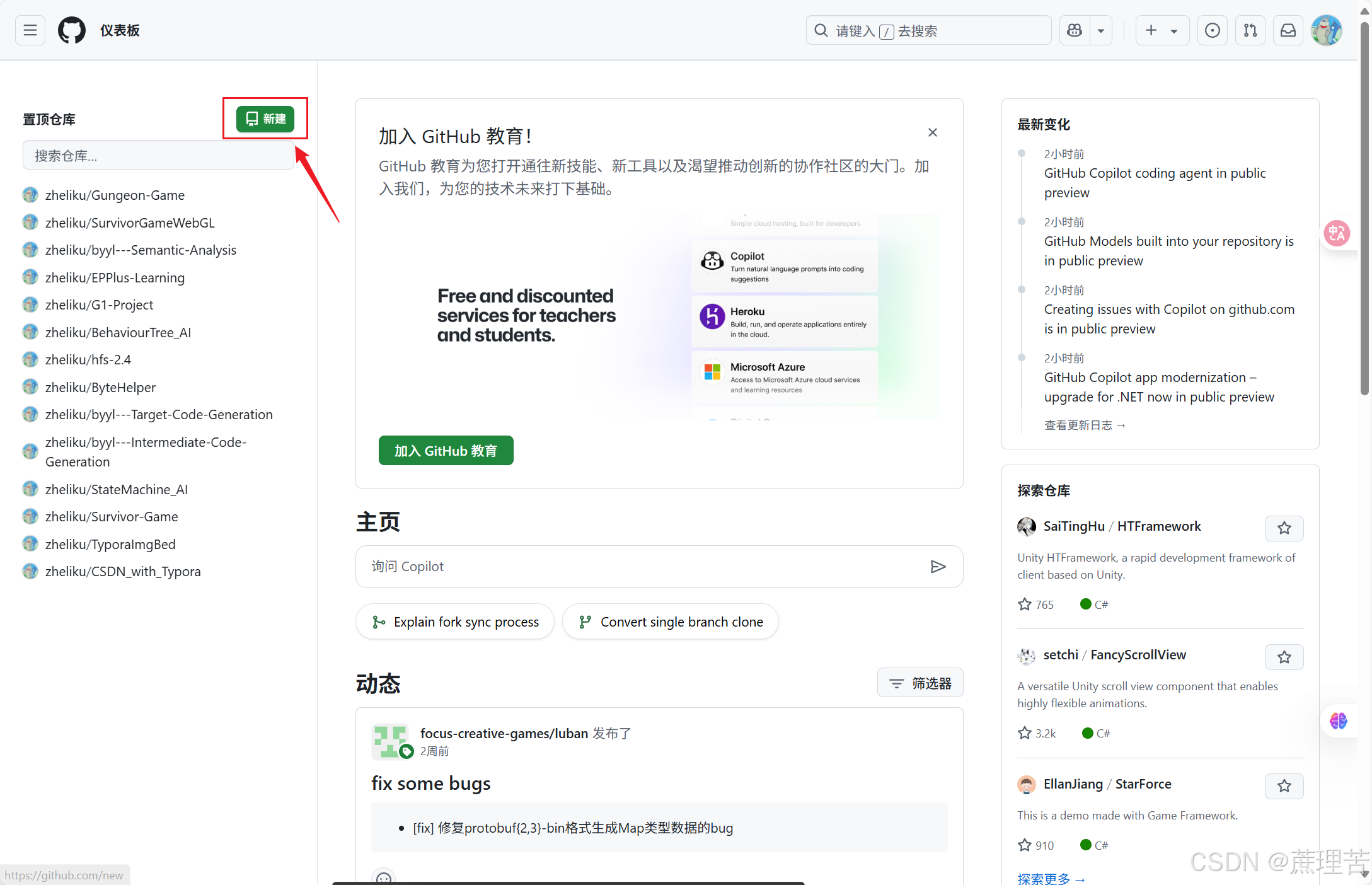This screenshot has width=1372, height=885.
Task: Open the 筛选器 feed filter dropdown
Action: [x=919, y=683]
